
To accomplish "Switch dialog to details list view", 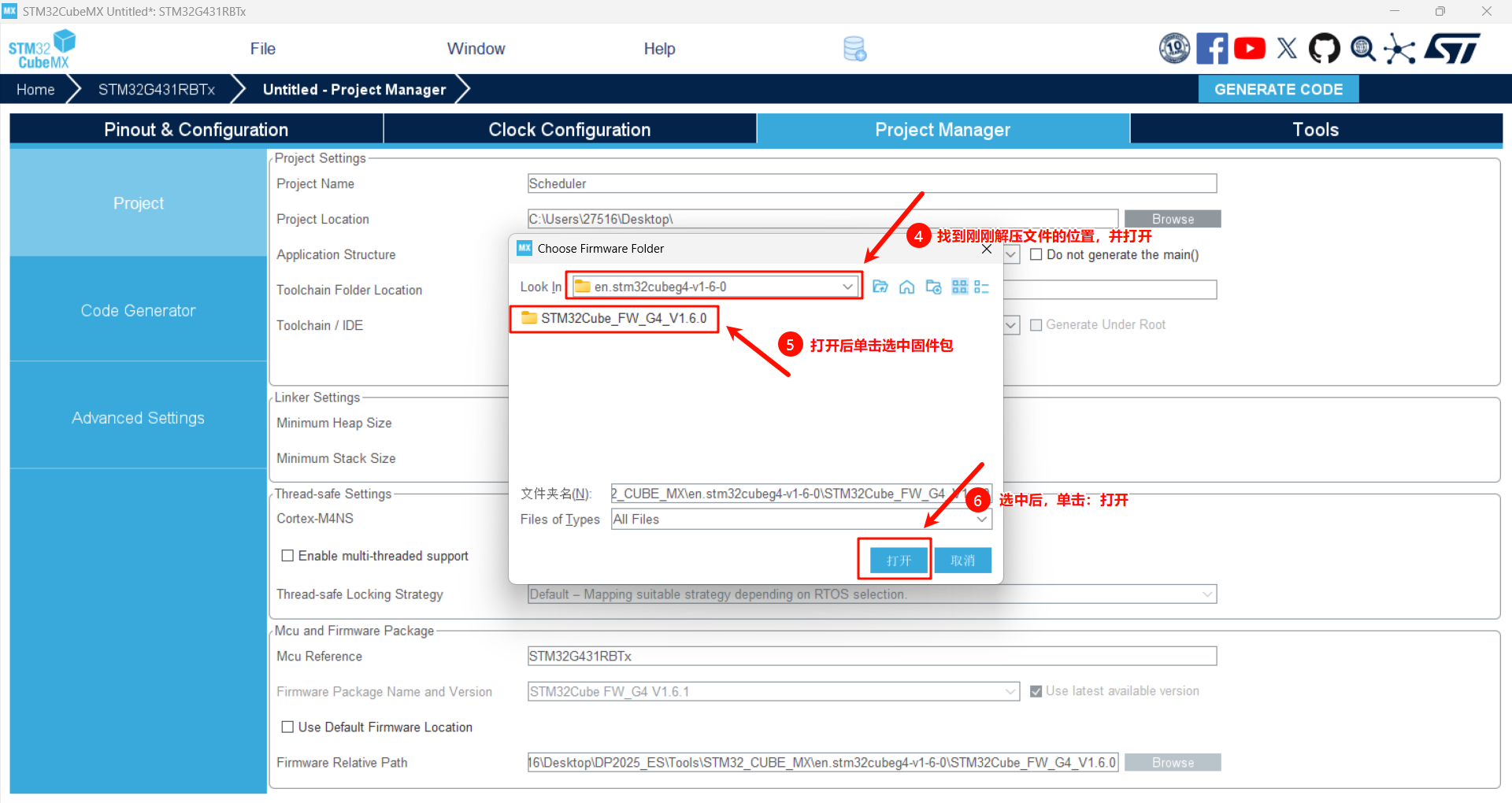I will (981, 287).
